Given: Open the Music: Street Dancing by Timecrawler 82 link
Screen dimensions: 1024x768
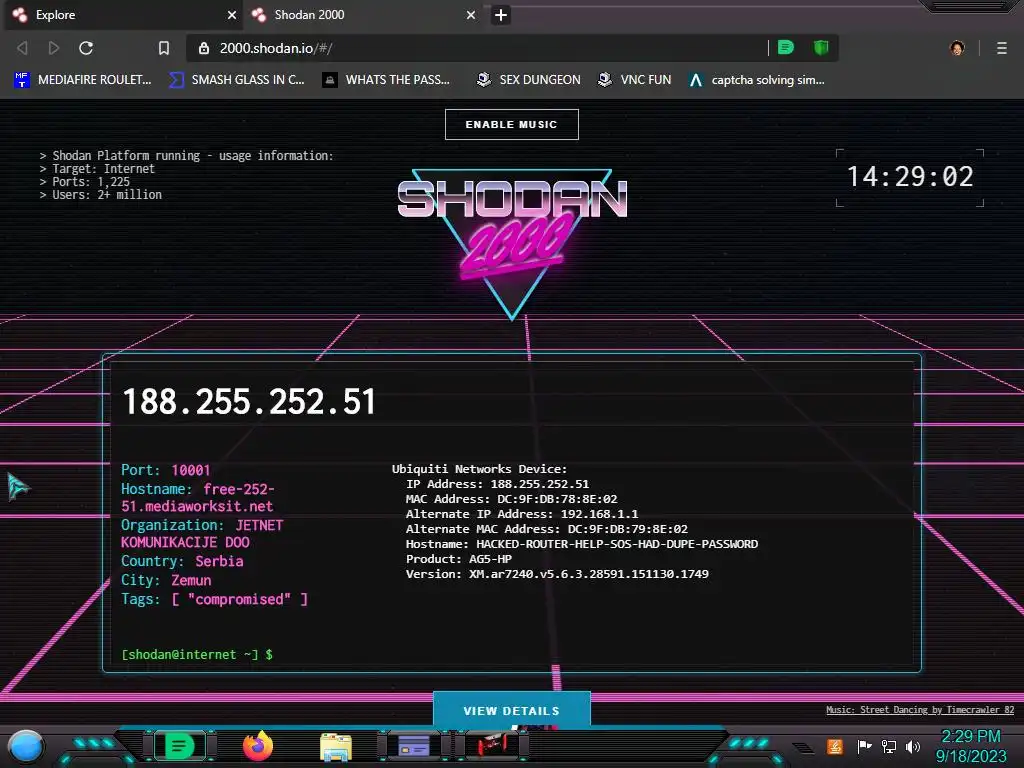Looking at the screenshot, I should 920,710.
